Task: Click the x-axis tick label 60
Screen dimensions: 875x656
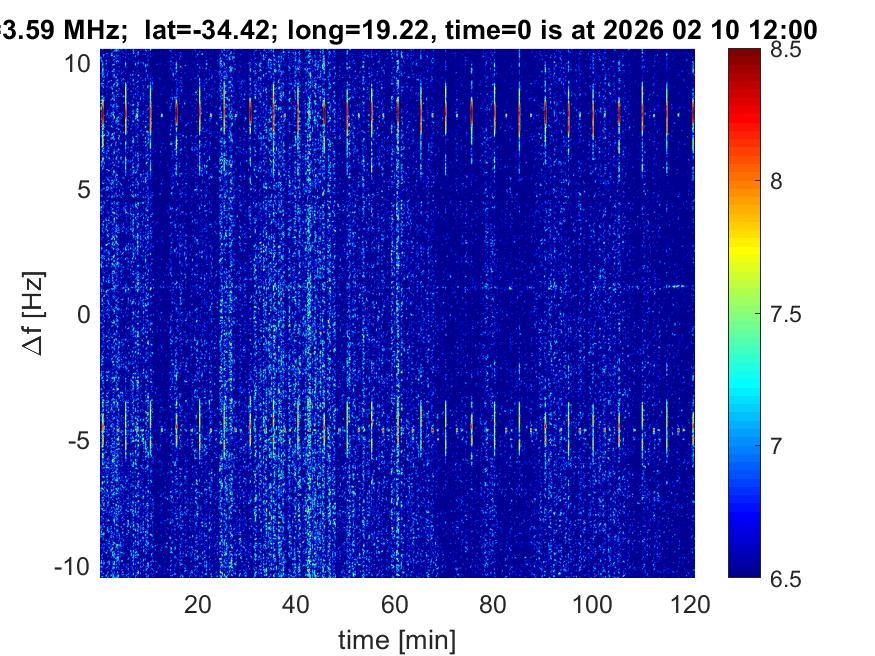Action: coord(396,604)
